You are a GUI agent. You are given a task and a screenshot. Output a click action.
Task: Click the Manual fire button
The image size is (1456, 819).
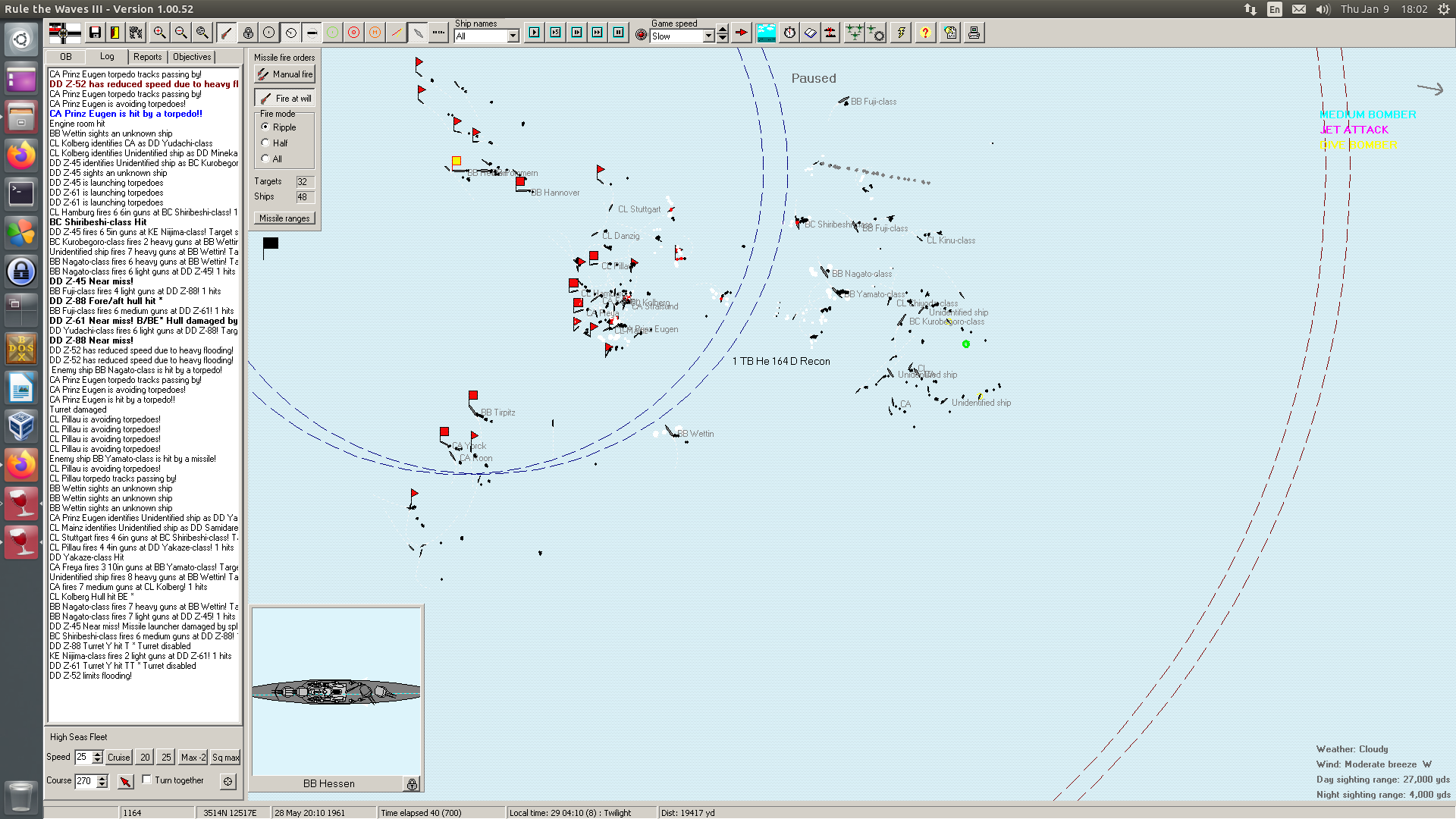pos(284,74)
